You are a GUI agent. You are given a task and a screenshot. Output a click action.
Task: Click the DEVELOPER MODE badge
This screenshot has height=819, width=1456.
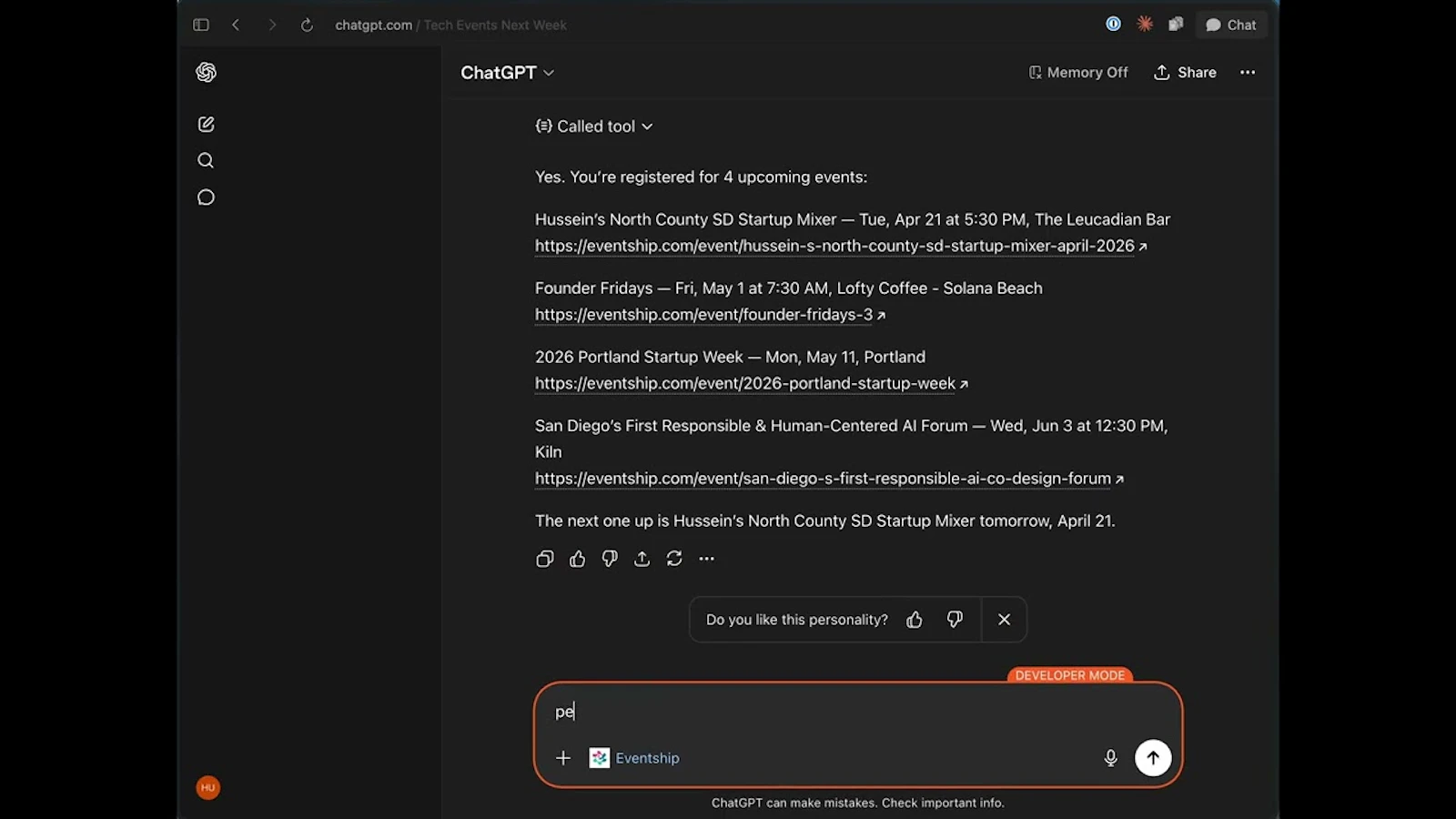1070,675
